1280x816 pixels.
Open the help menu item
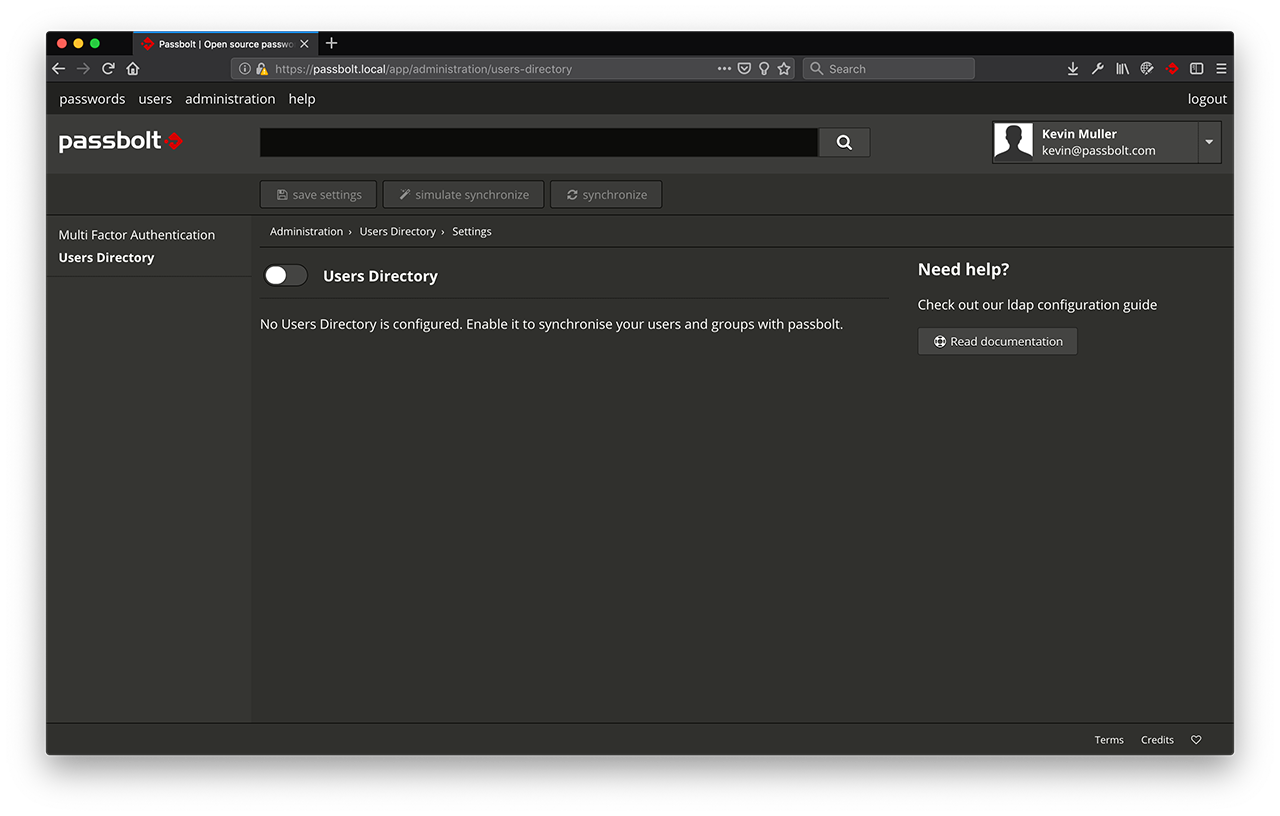tap(302, 99)
